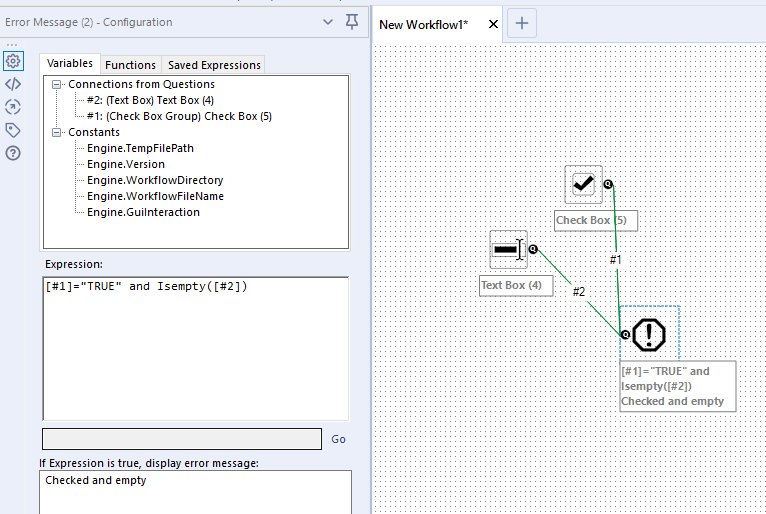Select the New Workflow1* tab
Viewport: 766px width, 514px height.
point(424,24)
